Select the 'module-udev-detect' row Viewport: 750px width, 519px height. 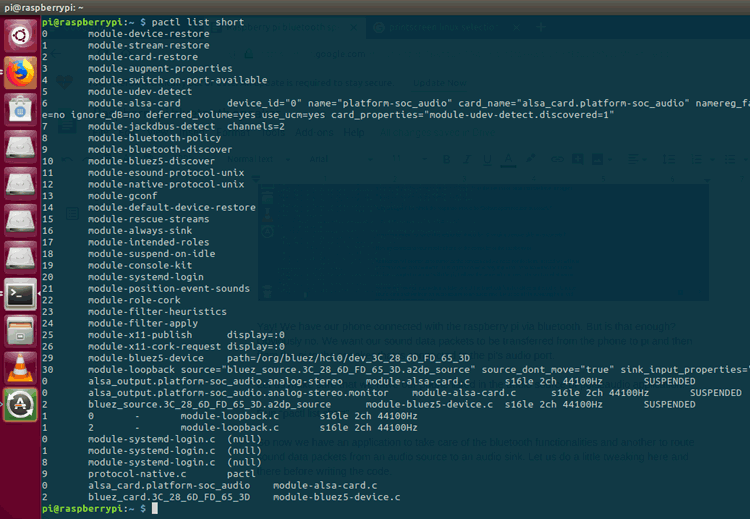[140, 91]
